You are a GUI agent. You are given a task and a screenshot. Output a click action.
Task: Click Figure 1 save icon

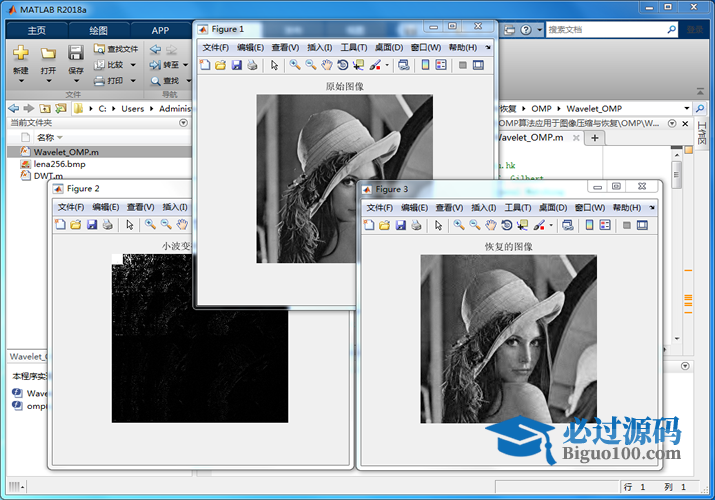[x=236, y=65]
